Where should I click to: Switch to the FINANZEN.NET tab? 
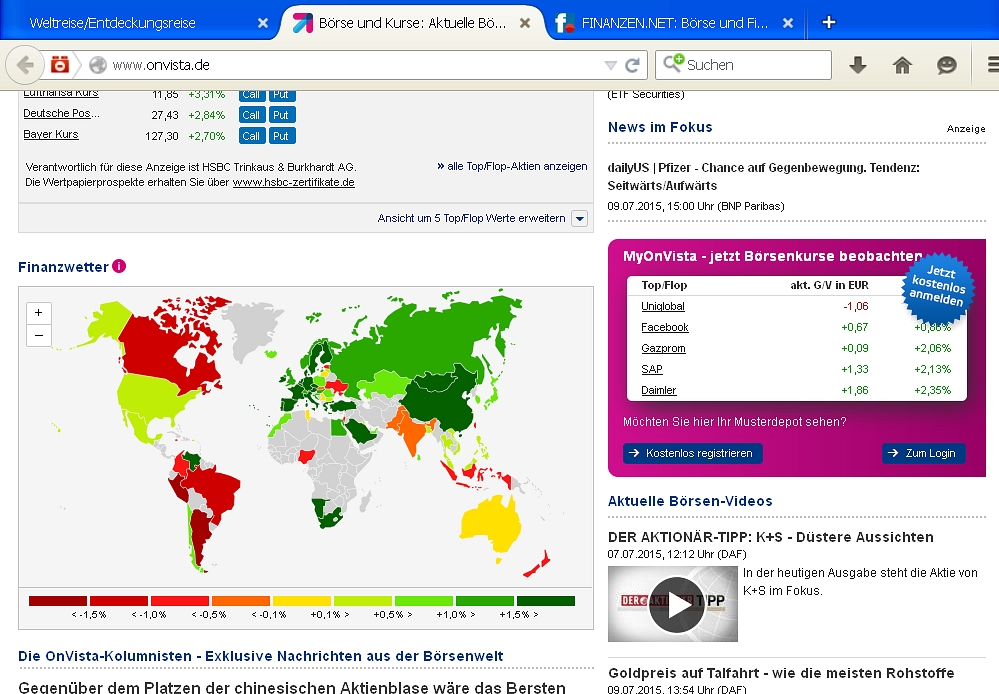pos(675,23)
